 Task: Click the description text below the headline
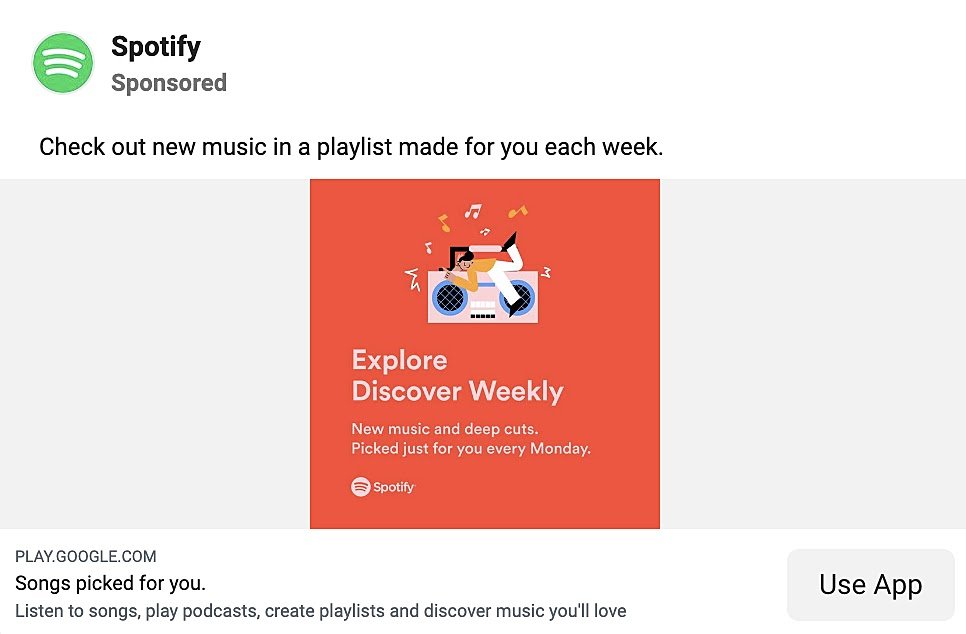pos(320,610)
